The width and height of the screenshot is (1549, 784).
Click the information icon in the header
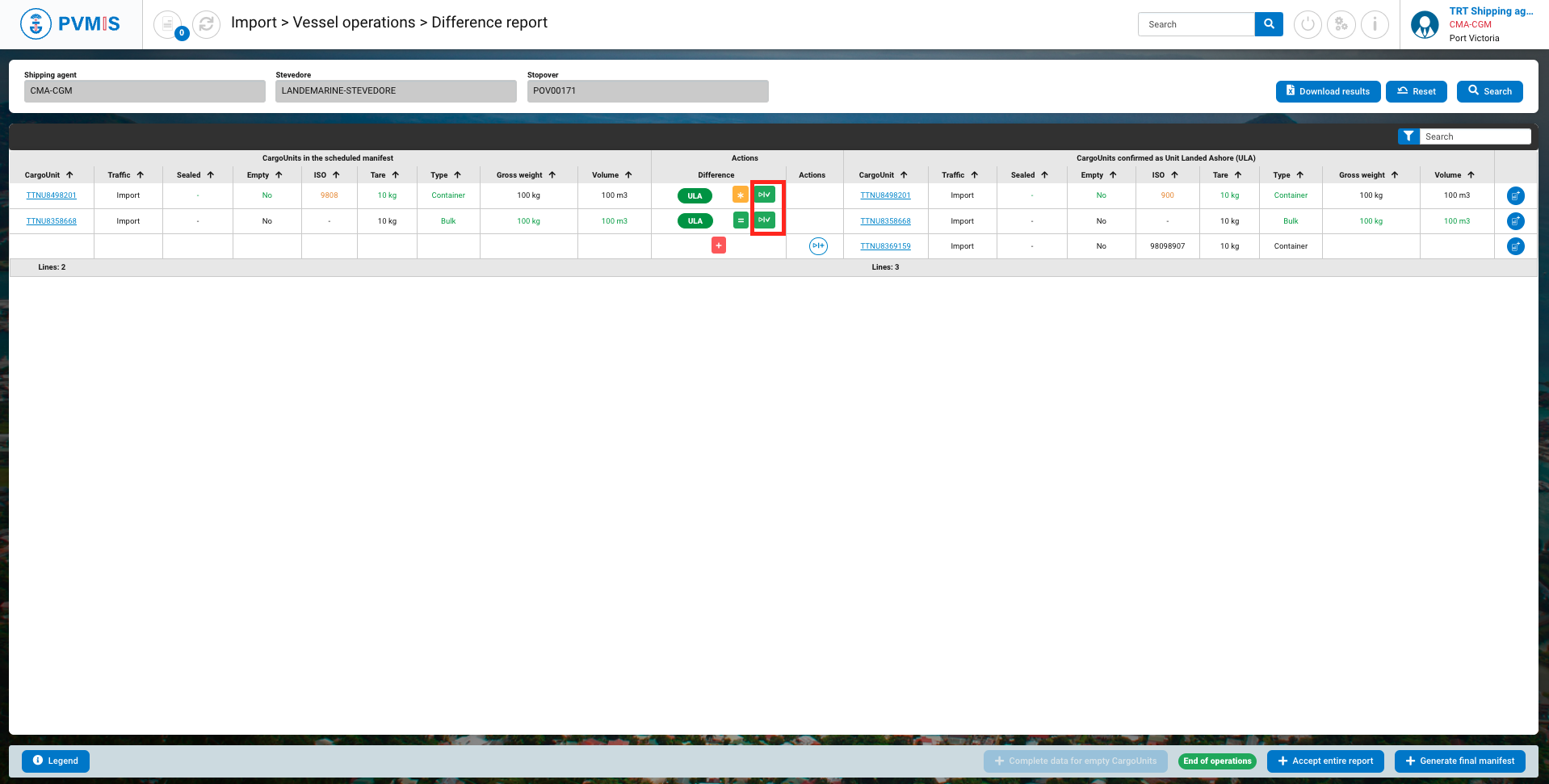pyautogui.click(x=1375, y=24)
